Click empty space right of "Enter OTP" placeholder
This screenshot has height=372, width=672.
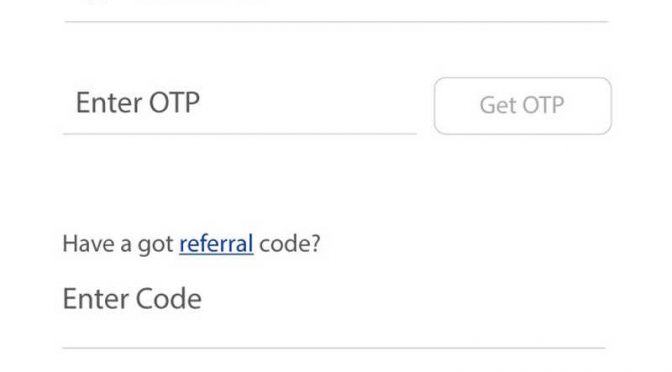[309, 103]
